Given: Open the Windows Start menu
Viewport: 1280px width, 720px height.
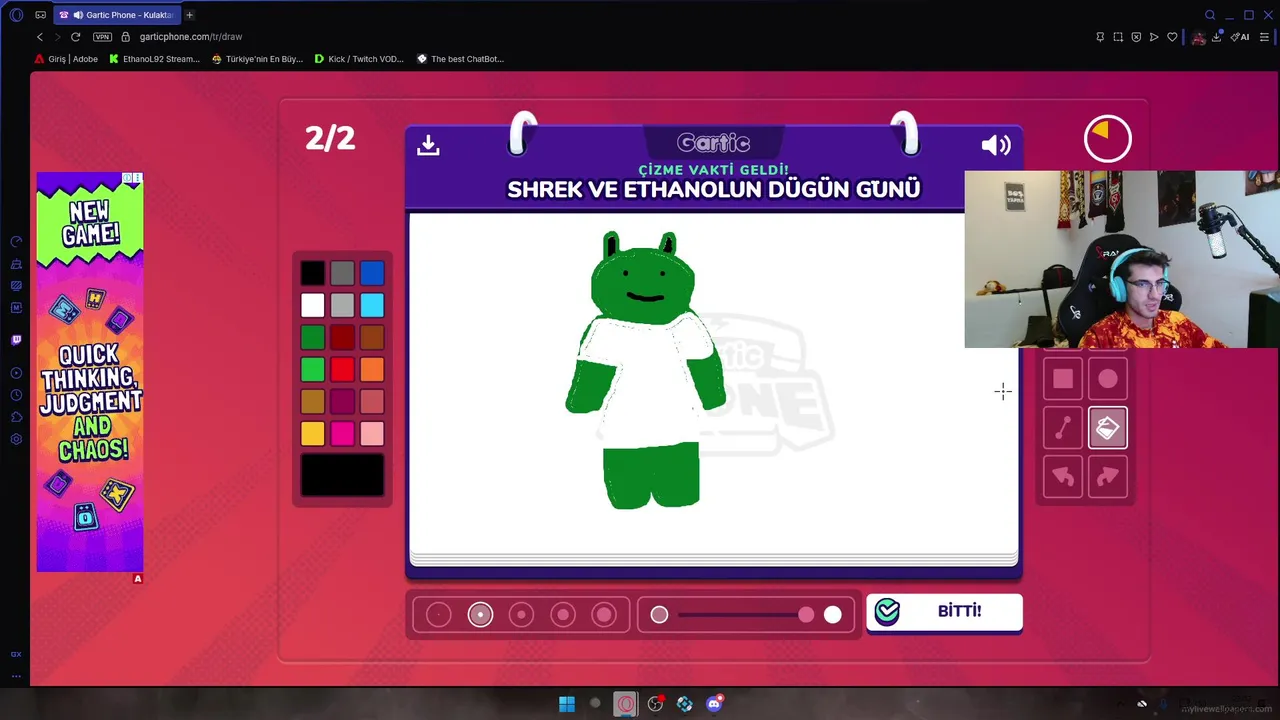Looking at the screenshot, I should tap(567, 704).
